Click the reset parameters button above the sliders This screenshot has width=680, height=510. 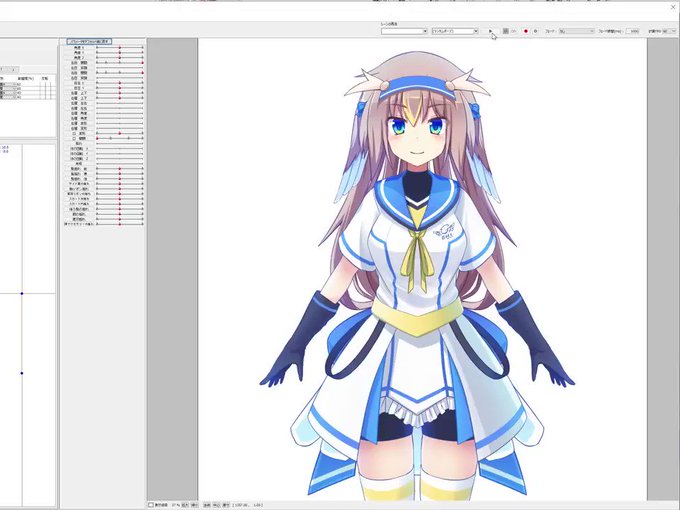click(x=89, y=41)
